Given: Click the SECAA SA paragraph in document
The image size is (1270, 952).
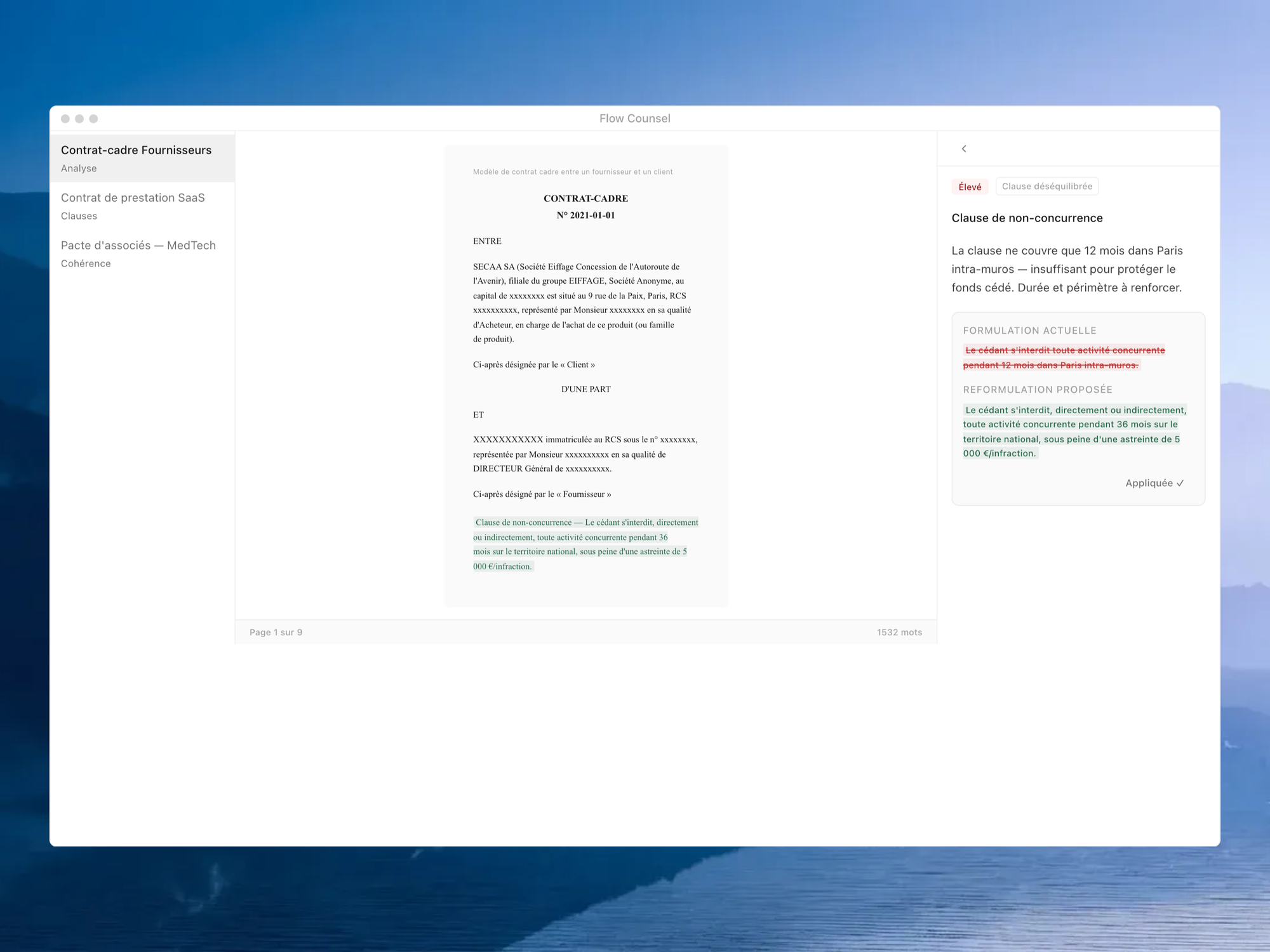Looking at the screenshot, I should click(582, 303).
